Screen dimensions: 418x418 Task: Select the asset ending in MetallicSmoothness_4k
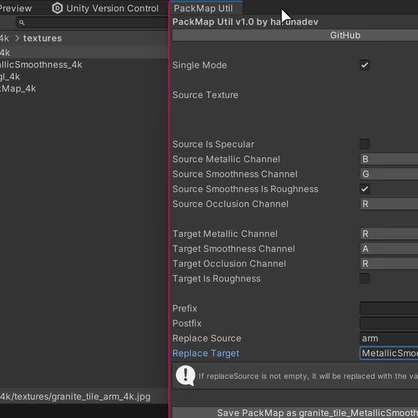coord(41,65)
